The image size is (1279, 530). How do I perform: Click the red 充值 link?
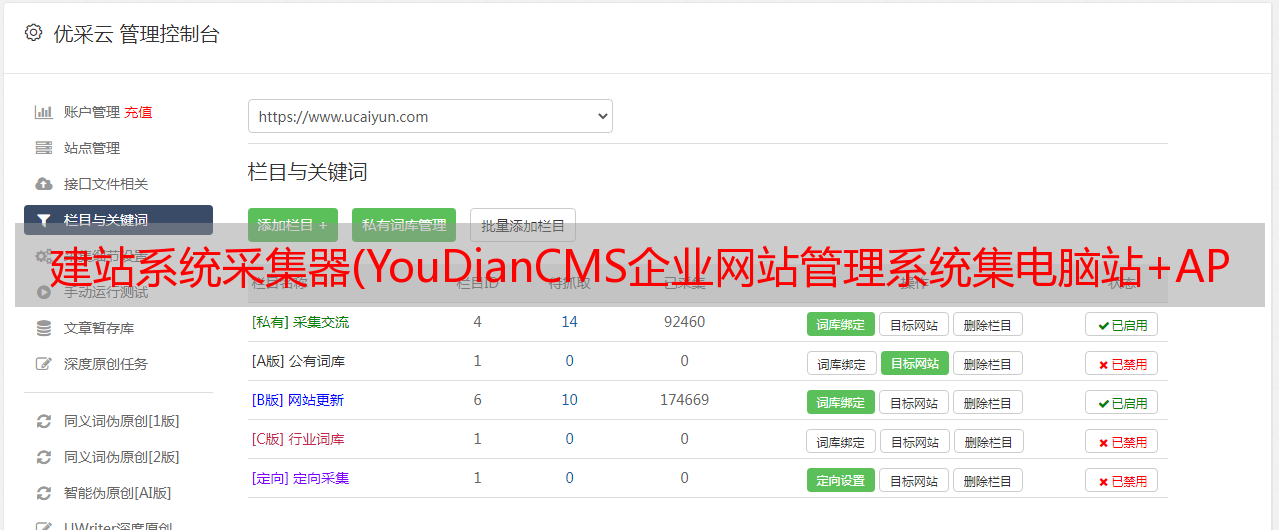tap(139, 112)
